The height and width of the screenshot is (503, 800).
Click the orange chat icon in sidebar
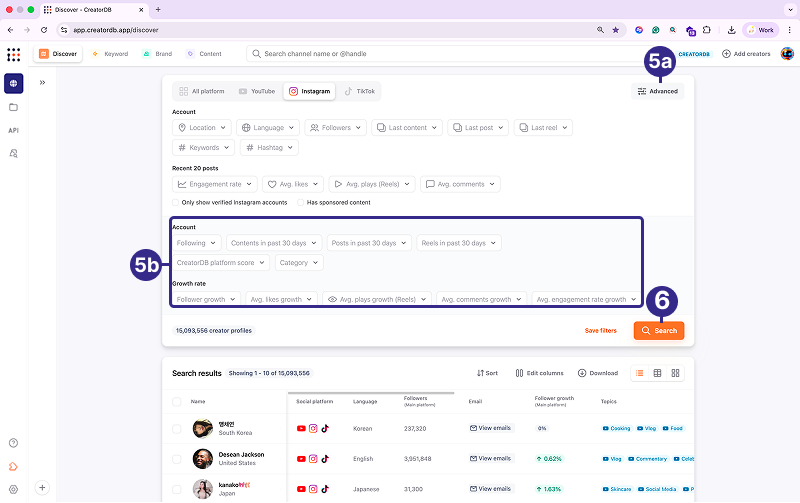pos(14,466)
